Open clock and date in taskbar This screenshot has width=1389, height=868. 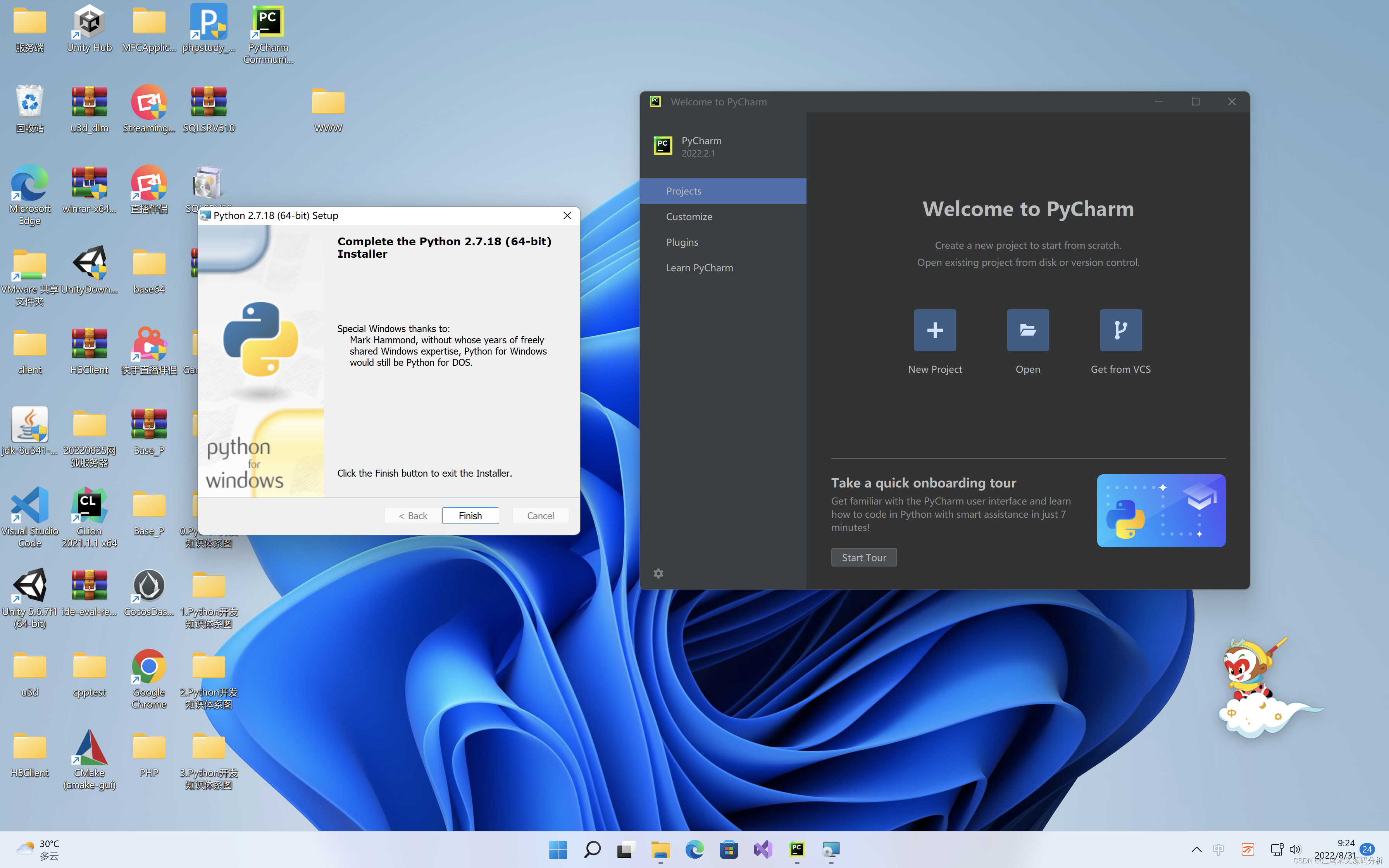[1335, 849]
